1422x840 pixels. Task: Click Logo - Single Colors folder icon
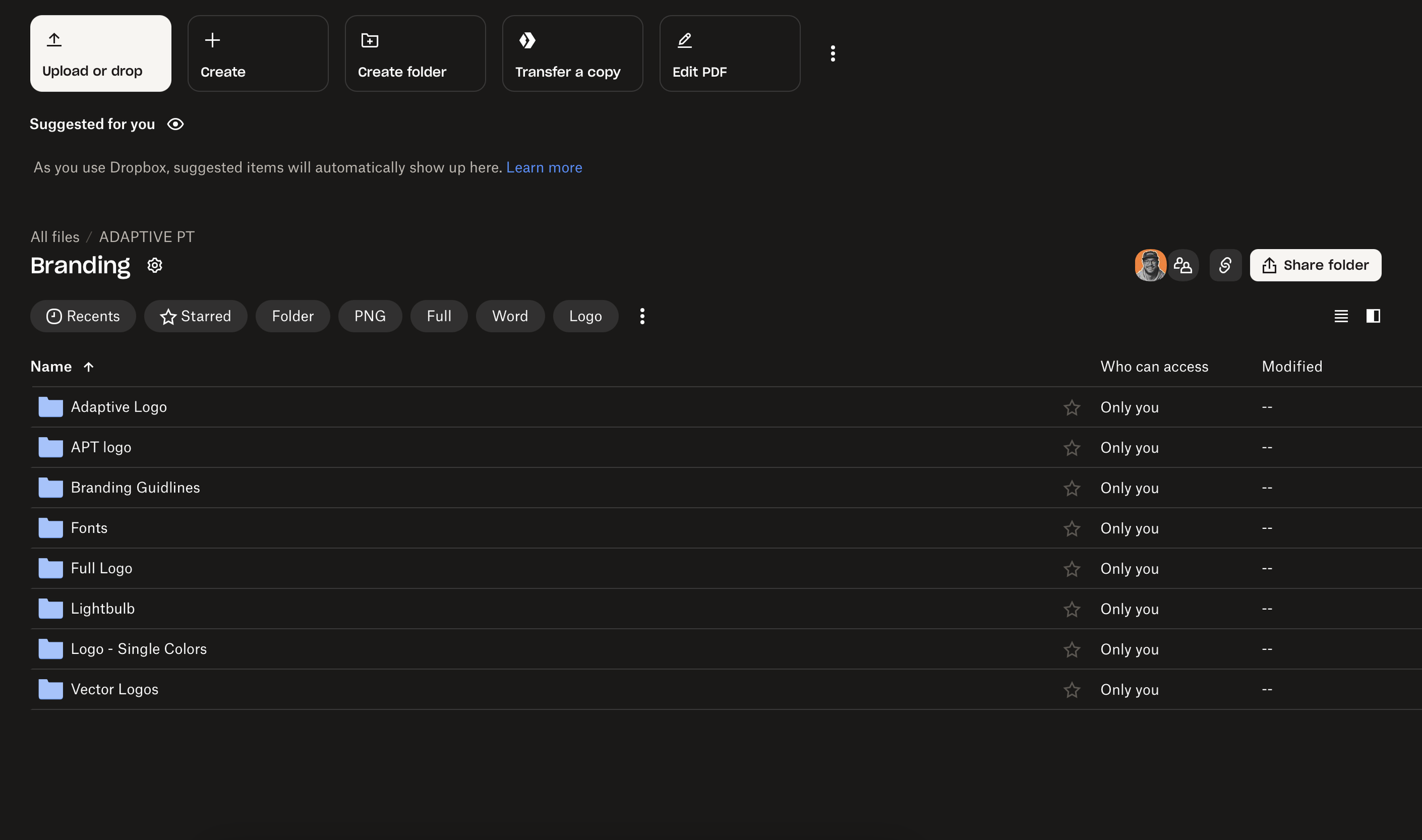pos(51,649)
